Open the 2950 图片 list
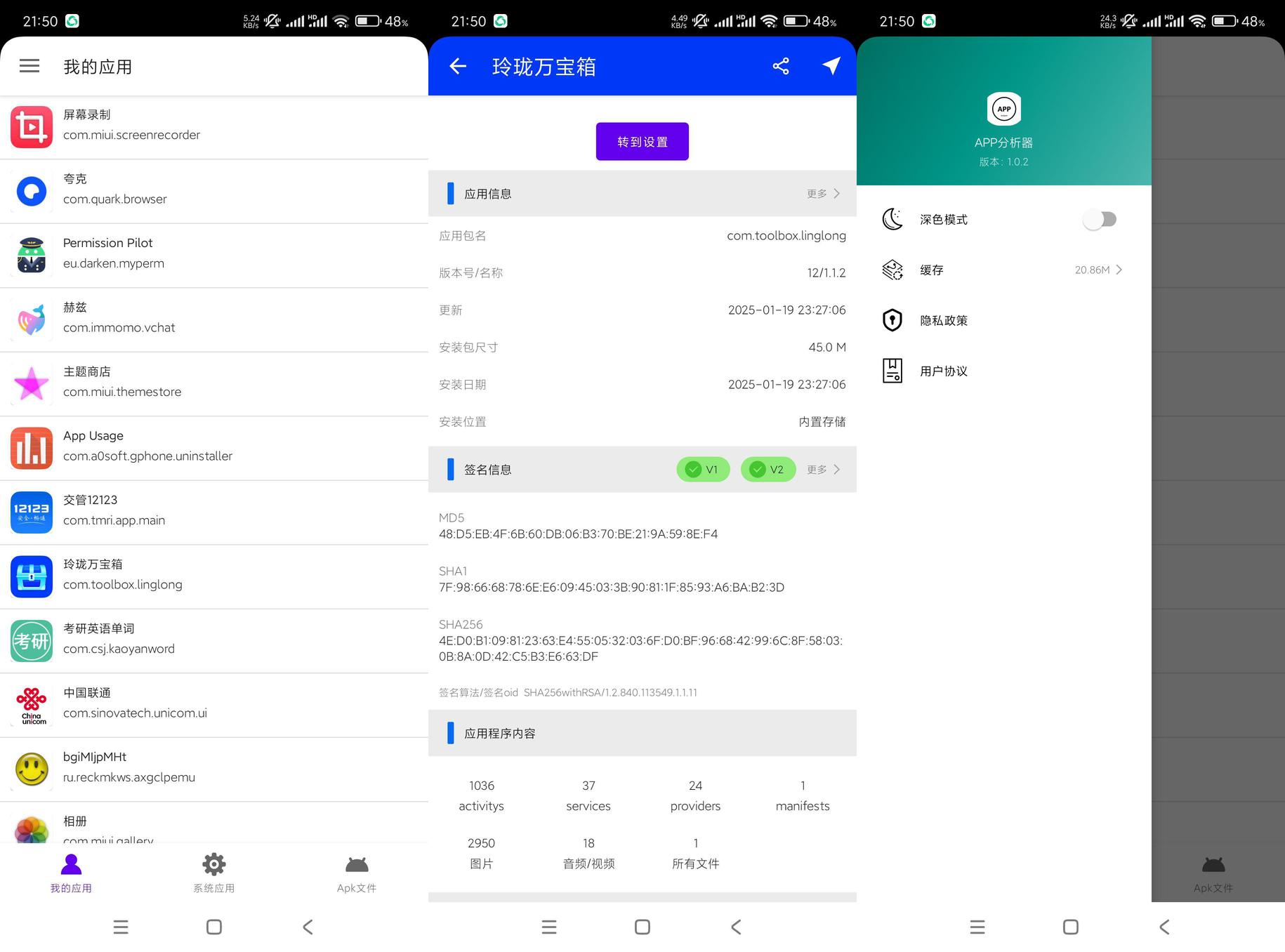1285x952 pixels. click(482, 853)
